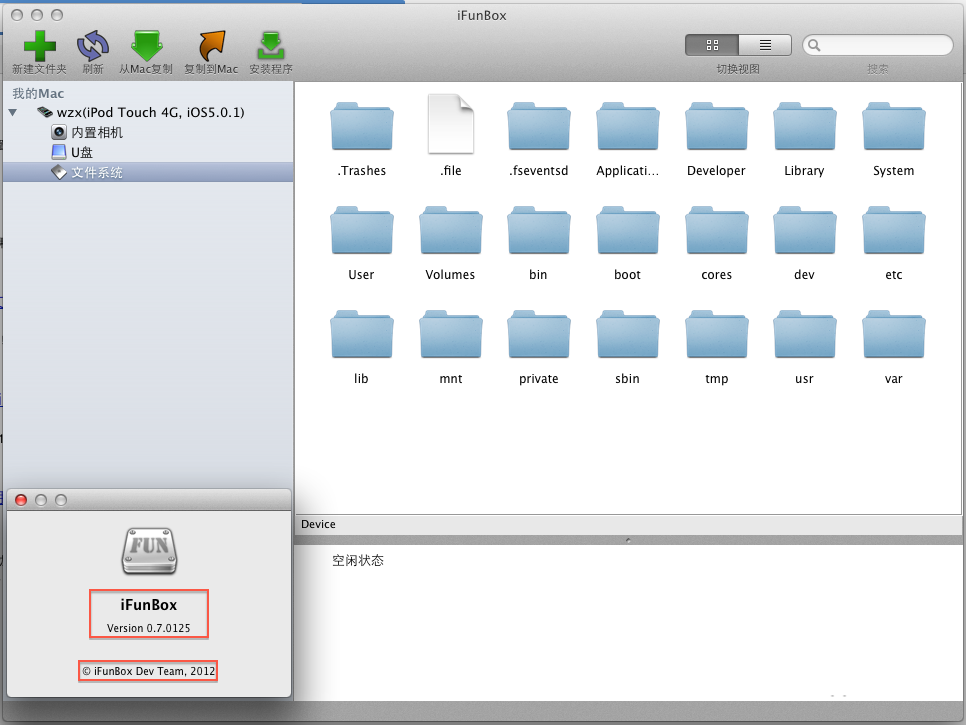
Task: Select the built-in camera (内置相机) sidebar item
Action: click(x=96, y=133)
